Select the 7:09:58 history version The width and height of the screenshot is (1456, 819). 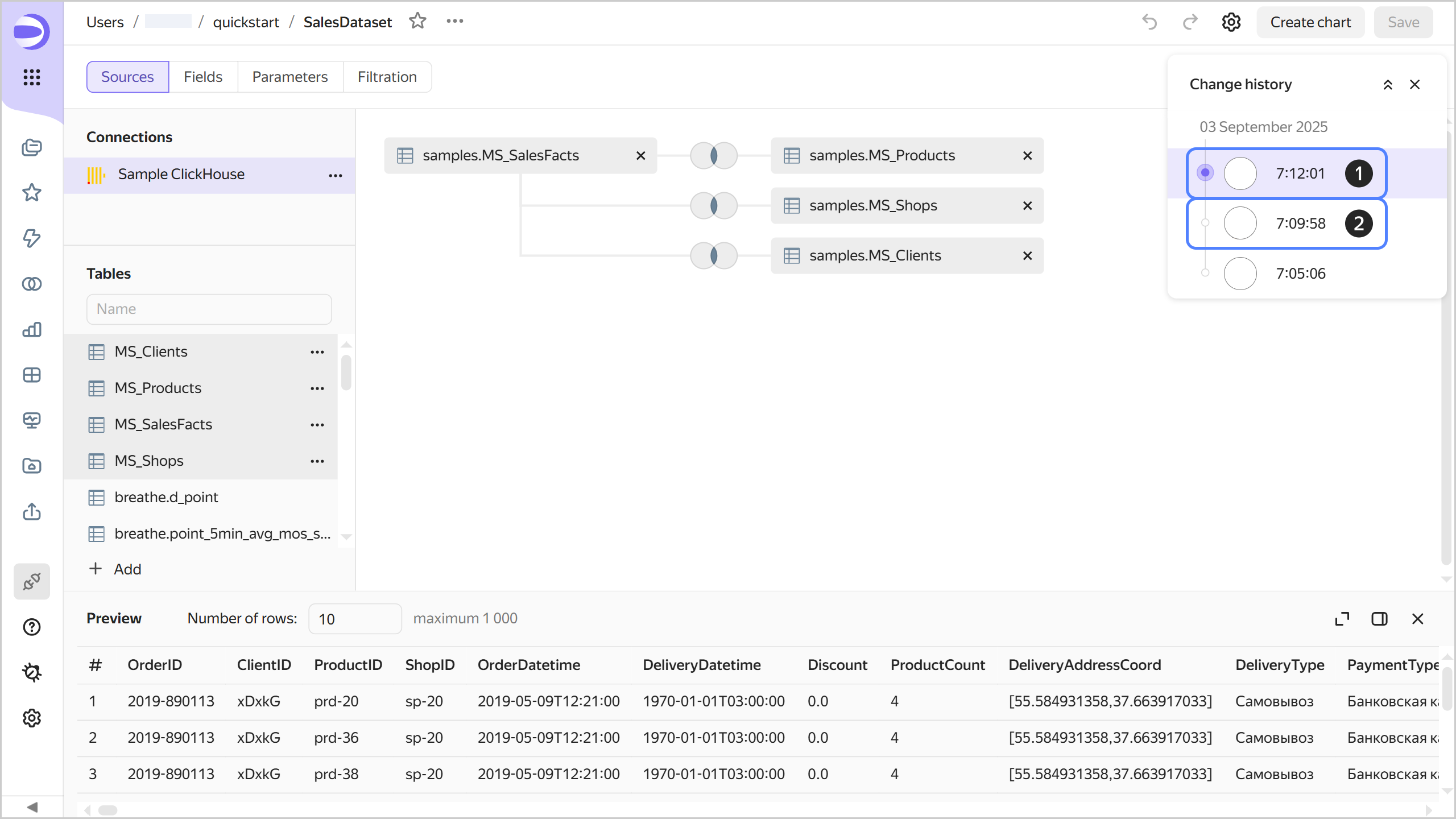click(1300, 224)
